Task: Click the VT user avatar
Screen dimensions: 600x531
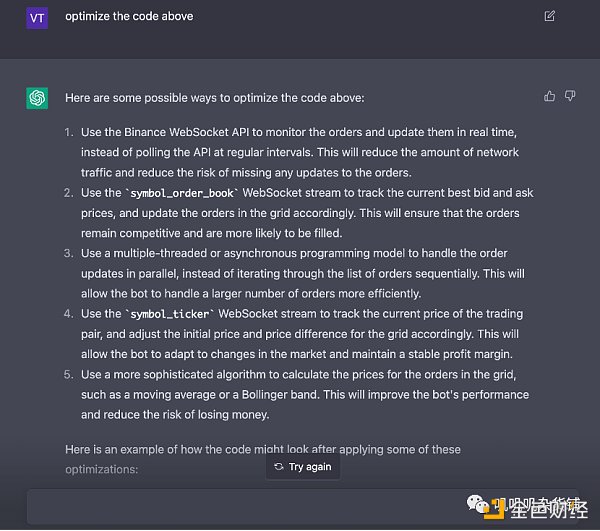Action: [x=37, y=17]
